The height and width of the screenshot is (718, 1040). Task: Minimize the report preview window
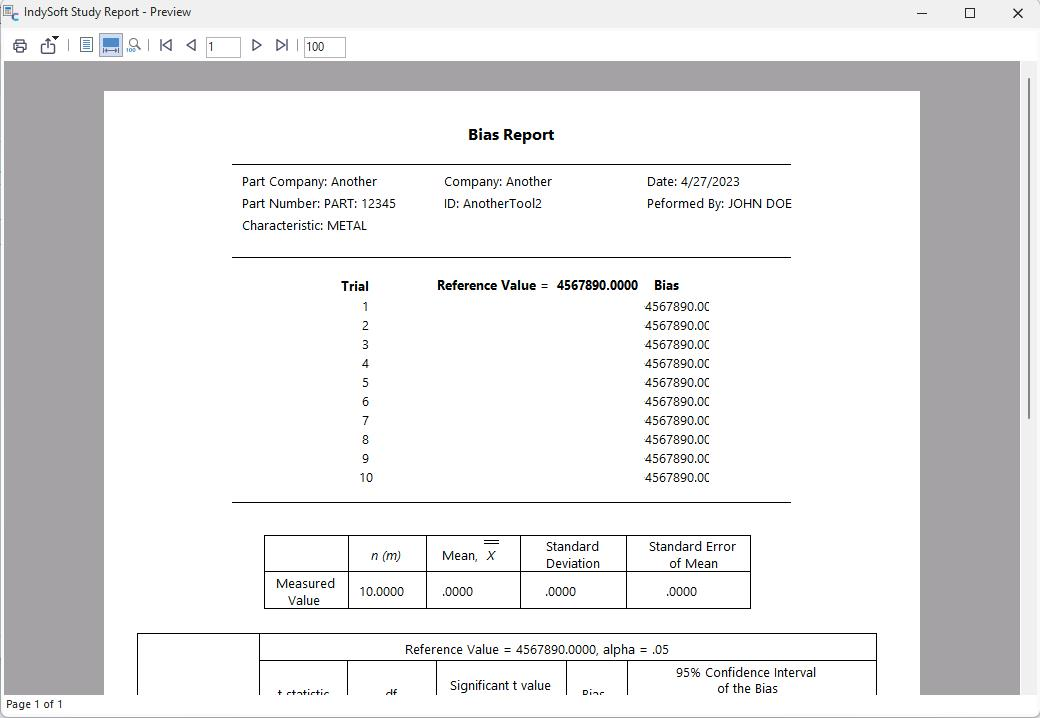click(x=921, y=13)
